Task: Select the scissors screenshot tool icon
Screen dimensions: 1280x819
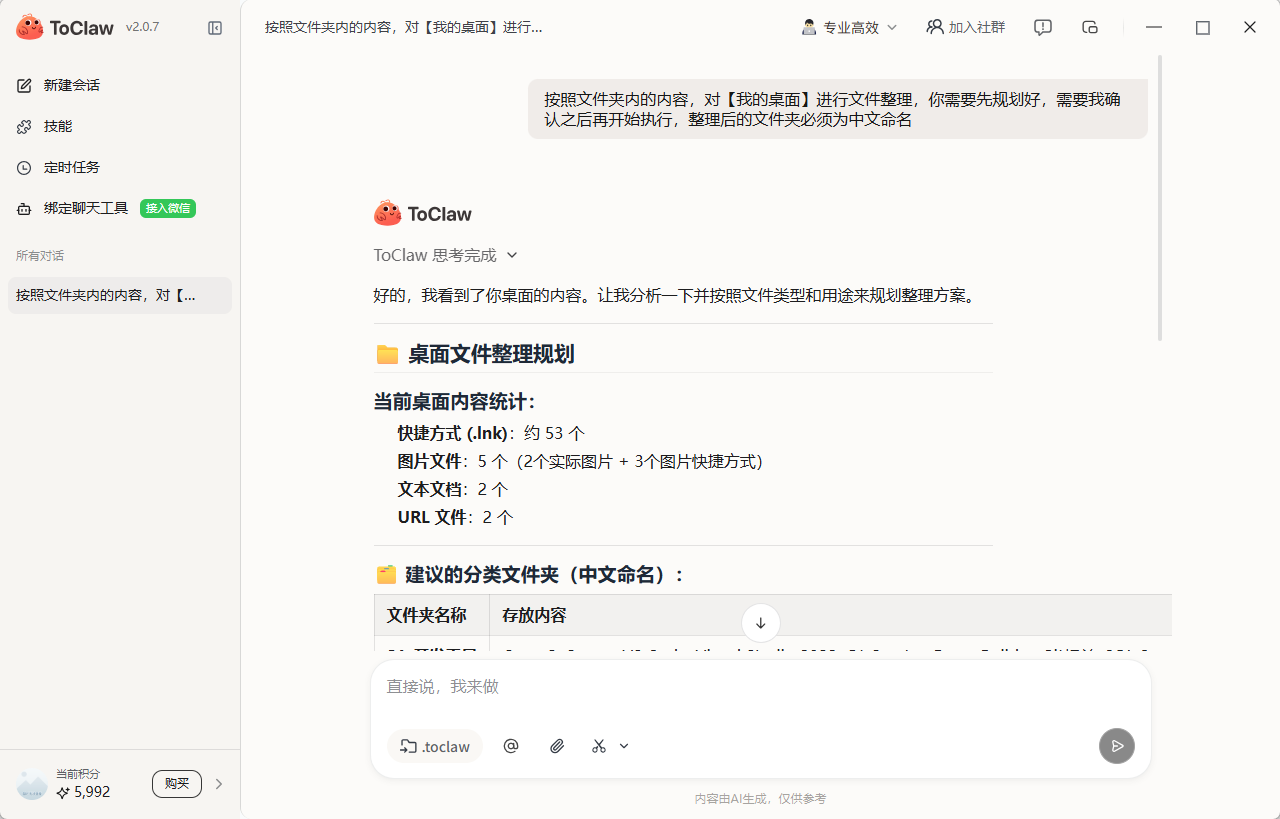Action: tap(598, 746)
